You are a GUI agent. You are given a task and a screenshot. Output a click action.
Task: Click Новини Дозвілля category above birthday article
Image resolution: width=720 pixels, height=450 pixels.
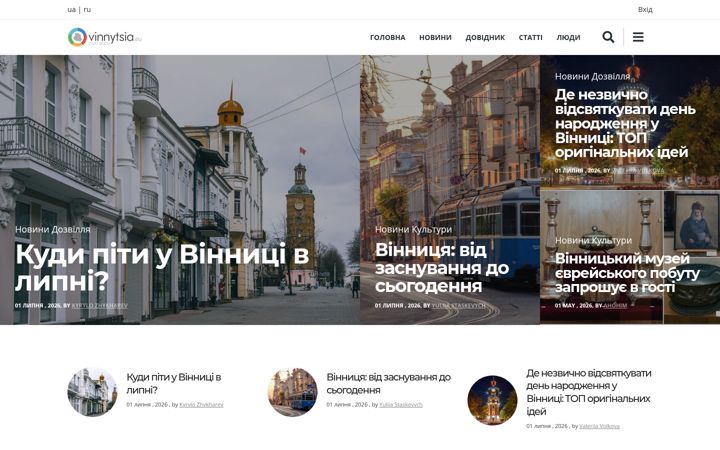click(x=592, y=77)
